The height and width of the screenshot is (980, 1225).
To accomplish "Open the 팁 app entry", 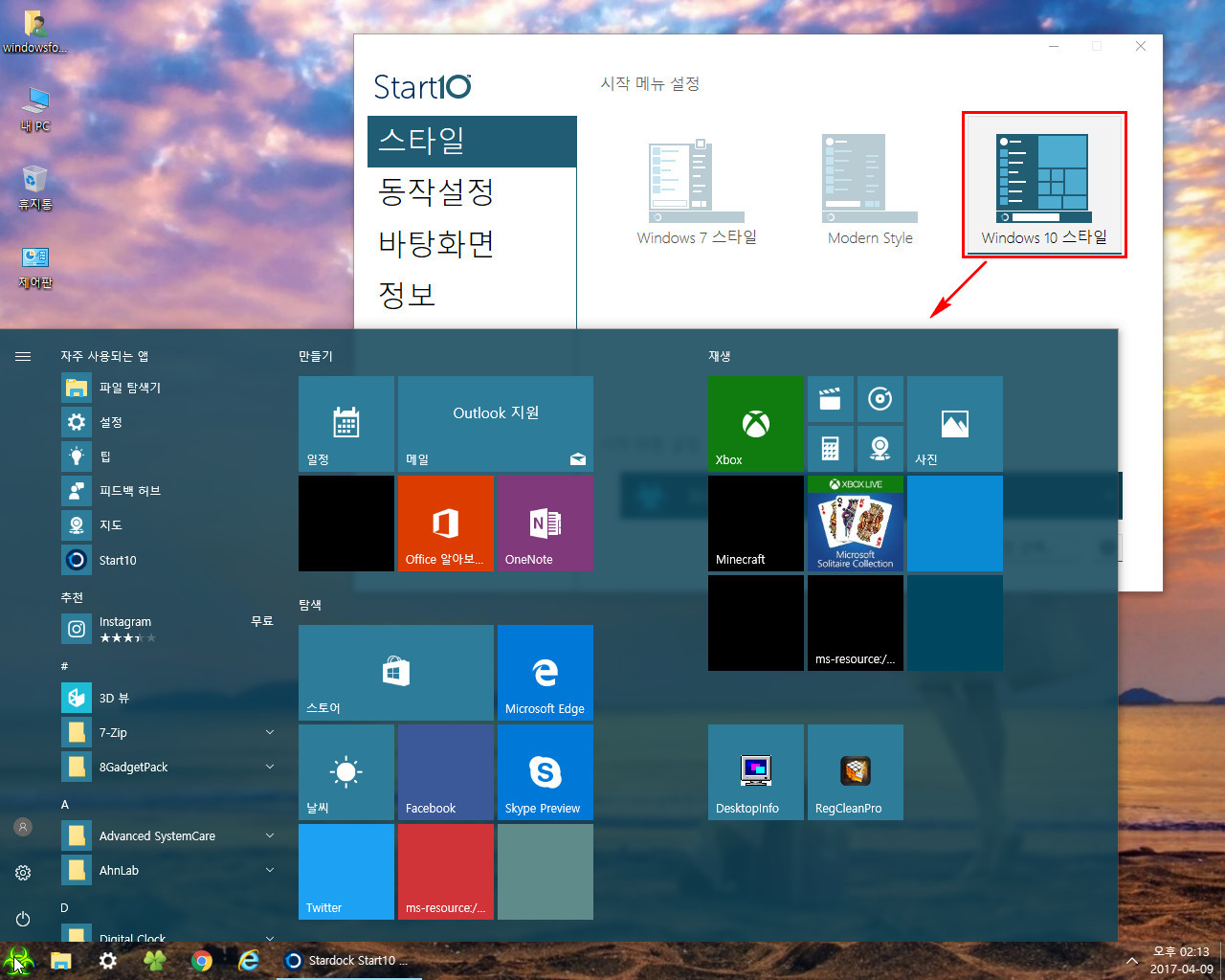I will 168,457.
